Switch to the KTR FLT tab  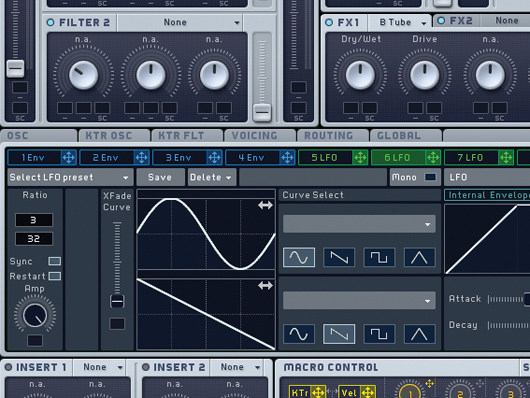[x=187, y=136]
